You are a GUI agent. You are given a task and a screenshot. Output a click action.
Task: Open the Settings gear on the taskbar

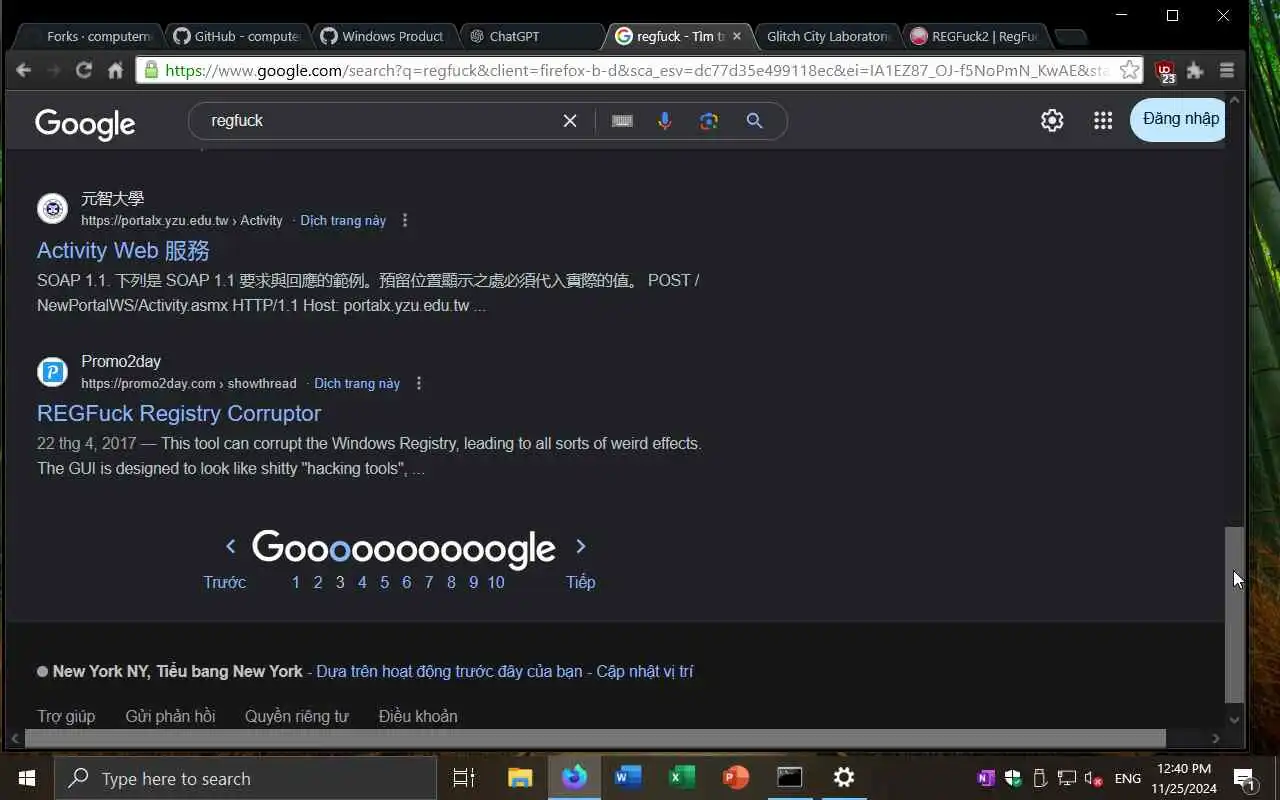[844, 778]
